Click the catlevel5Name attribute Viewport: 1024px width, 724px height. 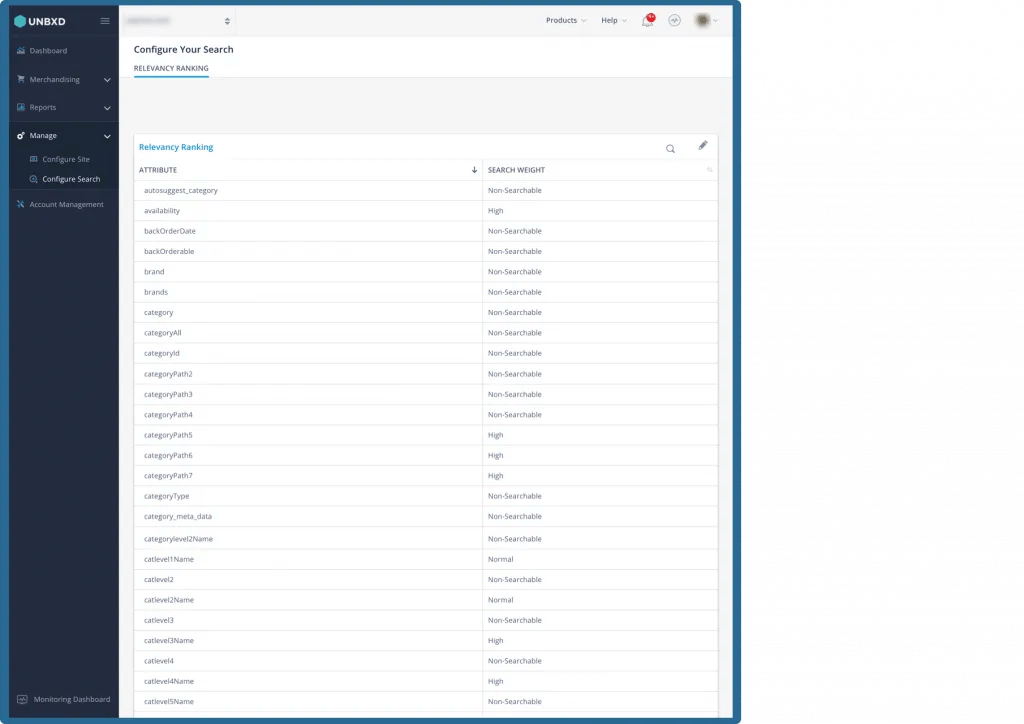pos(168,702)
